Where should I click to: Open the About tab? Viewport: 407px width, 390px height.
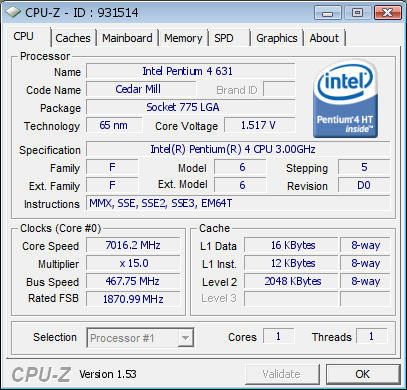coord(324,38)
